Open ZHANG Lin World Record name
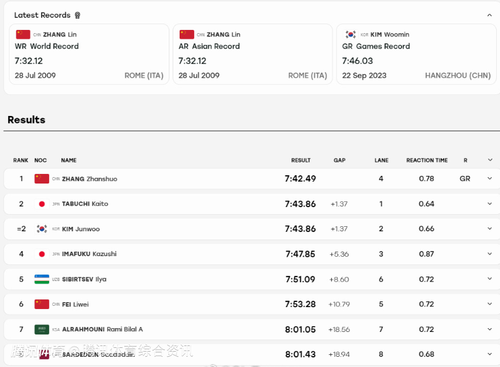The width and height of the screenshot is (500, 367). coord(60,34)
